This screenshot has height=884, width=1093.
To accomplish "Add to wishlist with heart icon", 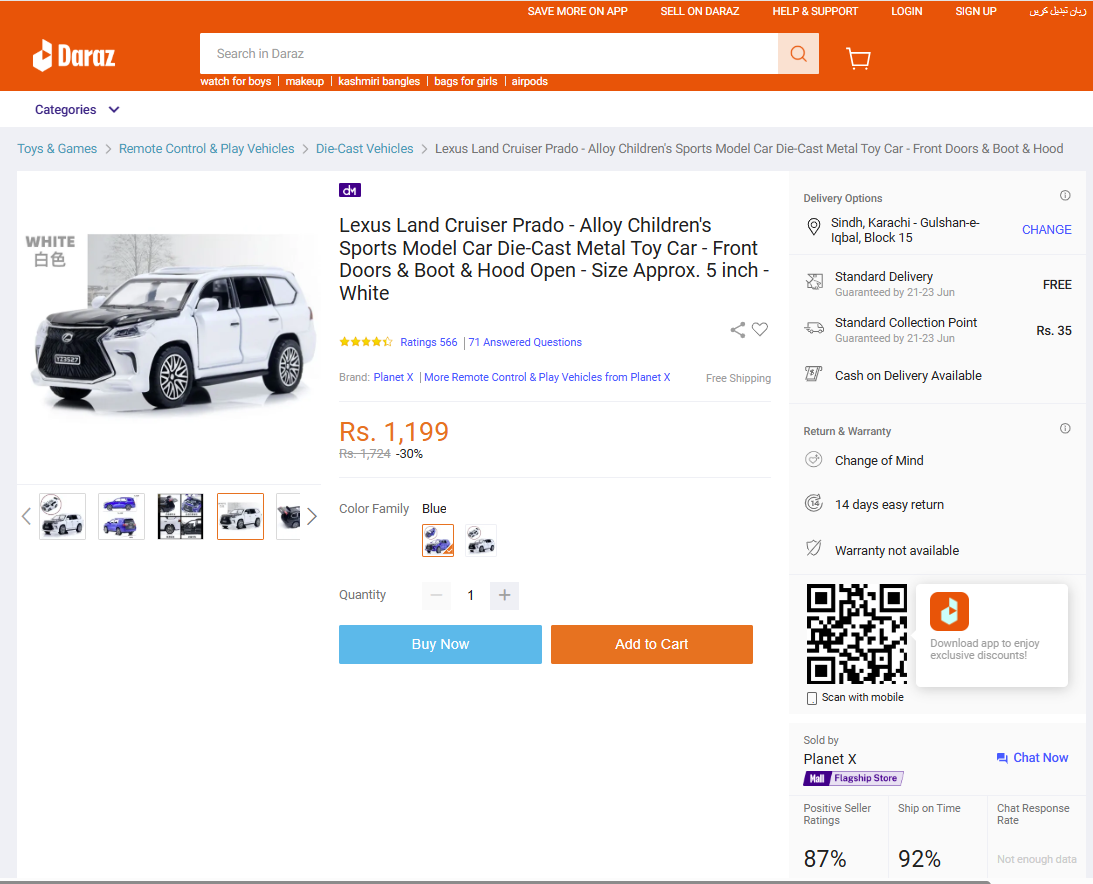I will [x=760, y=329].
